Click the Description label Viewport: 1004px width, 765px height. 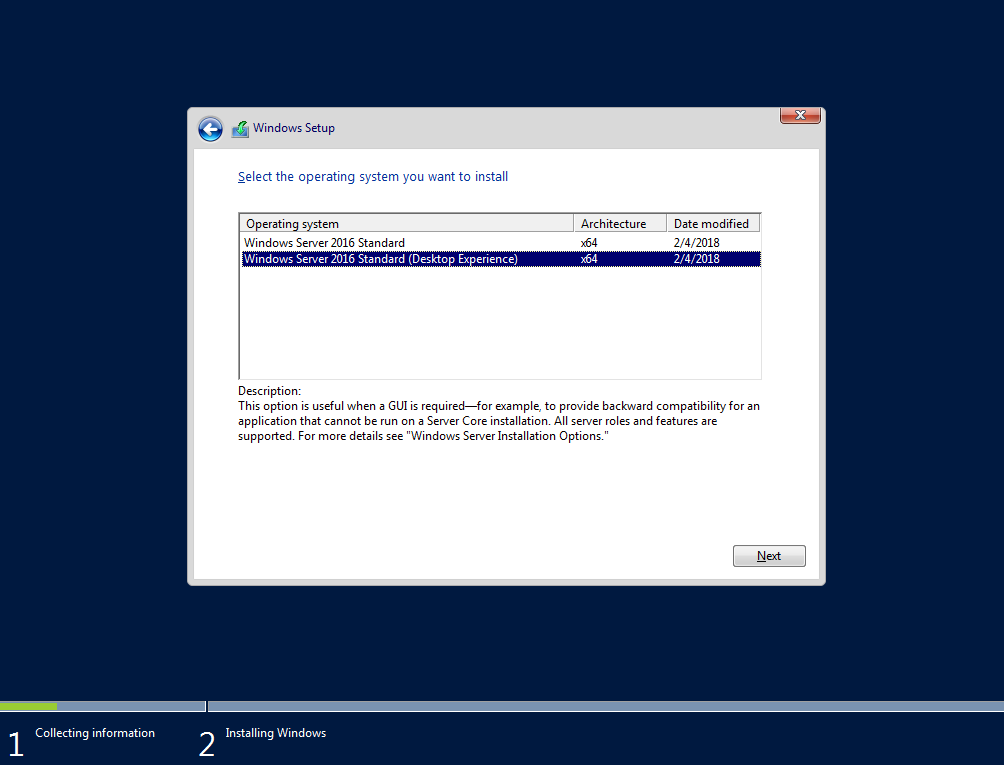click(x=269, y=391)
